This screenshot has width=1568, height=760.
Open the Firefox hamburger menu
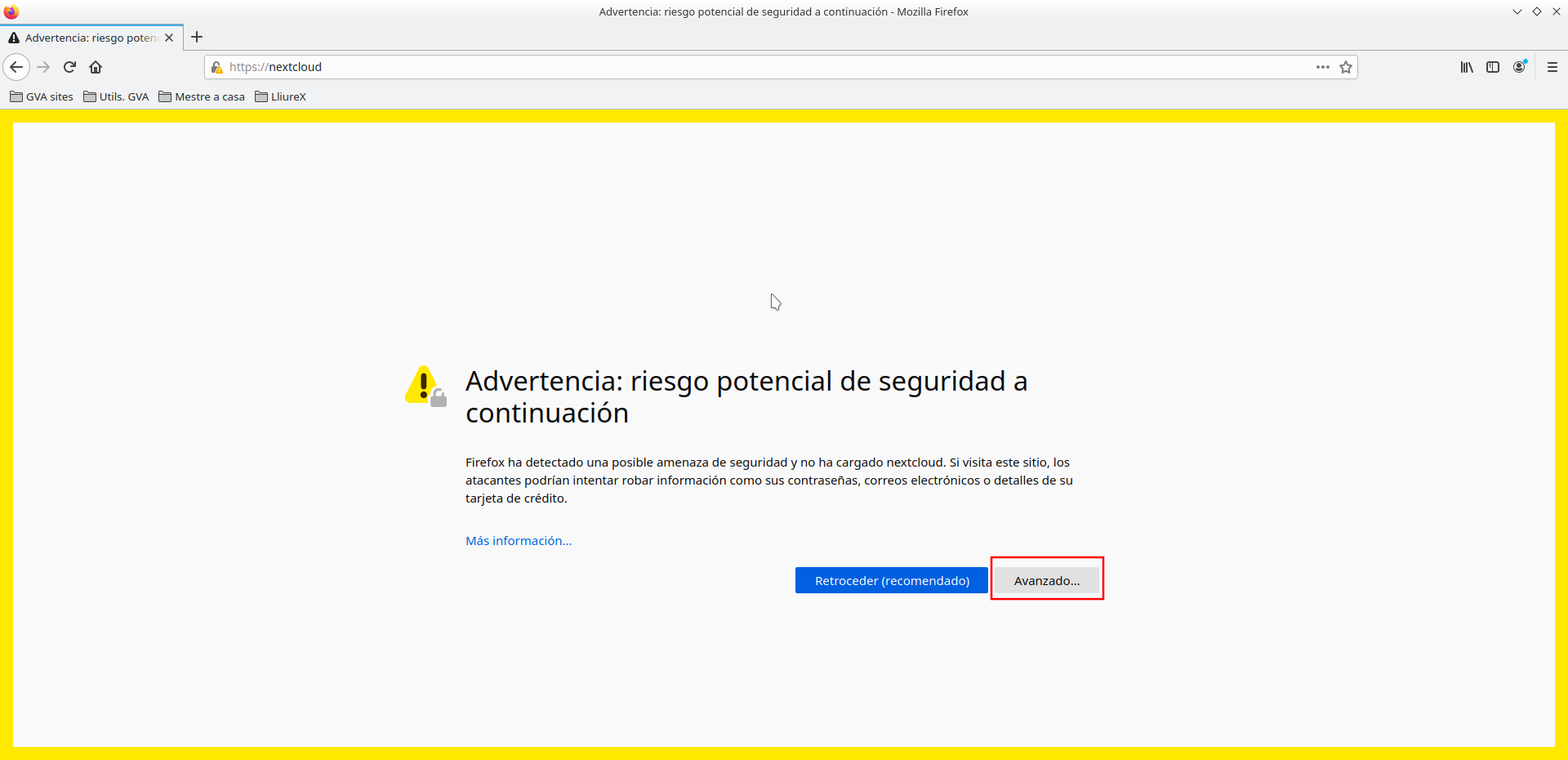tap(1552, 67)
